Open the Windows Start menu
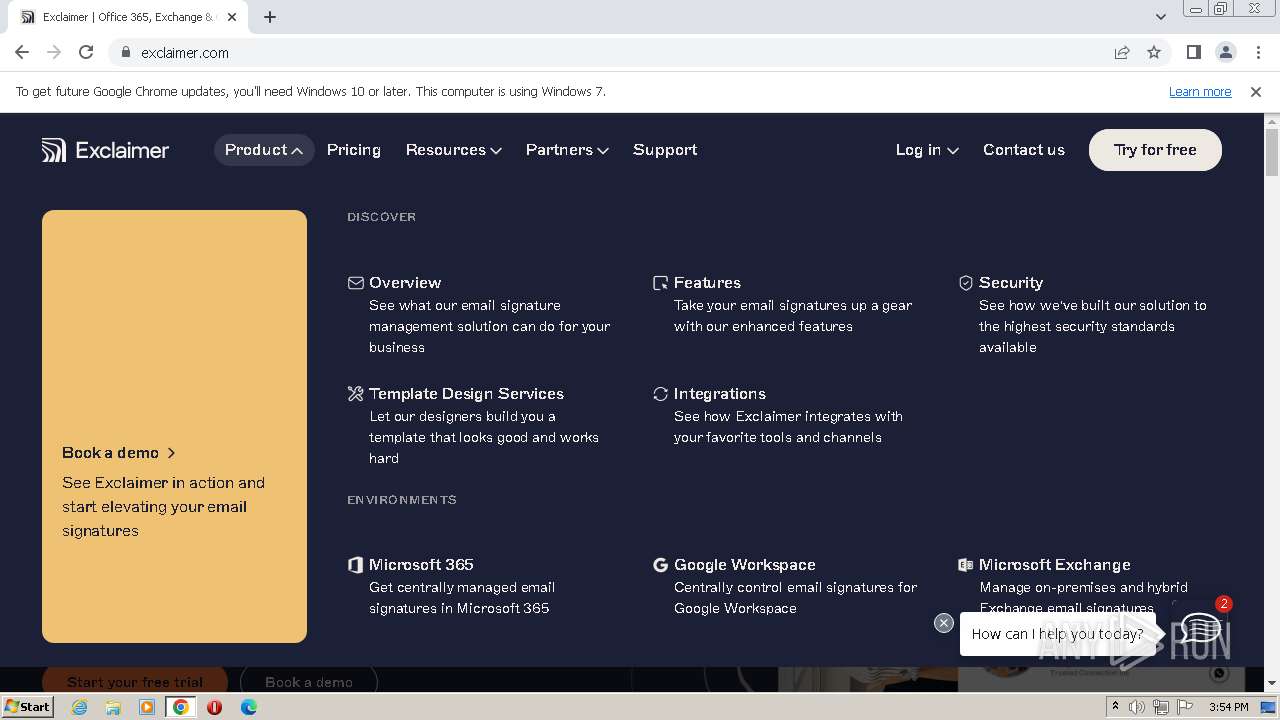Image resolution: width=1280 pixels, height=720 pixels. pos(27,707)
